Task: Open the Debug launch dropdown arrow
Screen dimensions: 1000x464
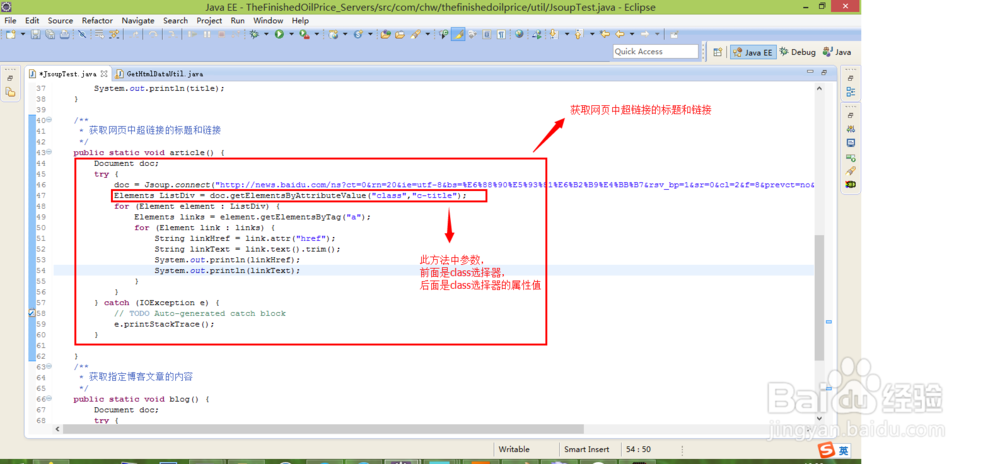Action: click(266, 34)
